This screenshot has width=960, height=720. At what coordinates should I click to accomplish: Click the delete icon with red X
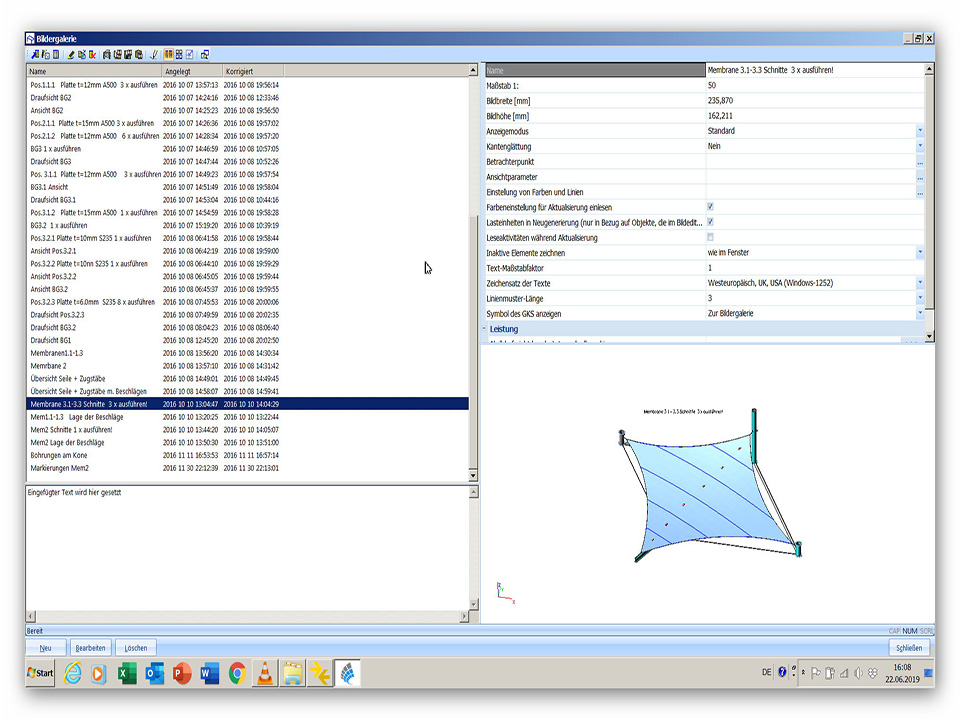click(93, 54)
